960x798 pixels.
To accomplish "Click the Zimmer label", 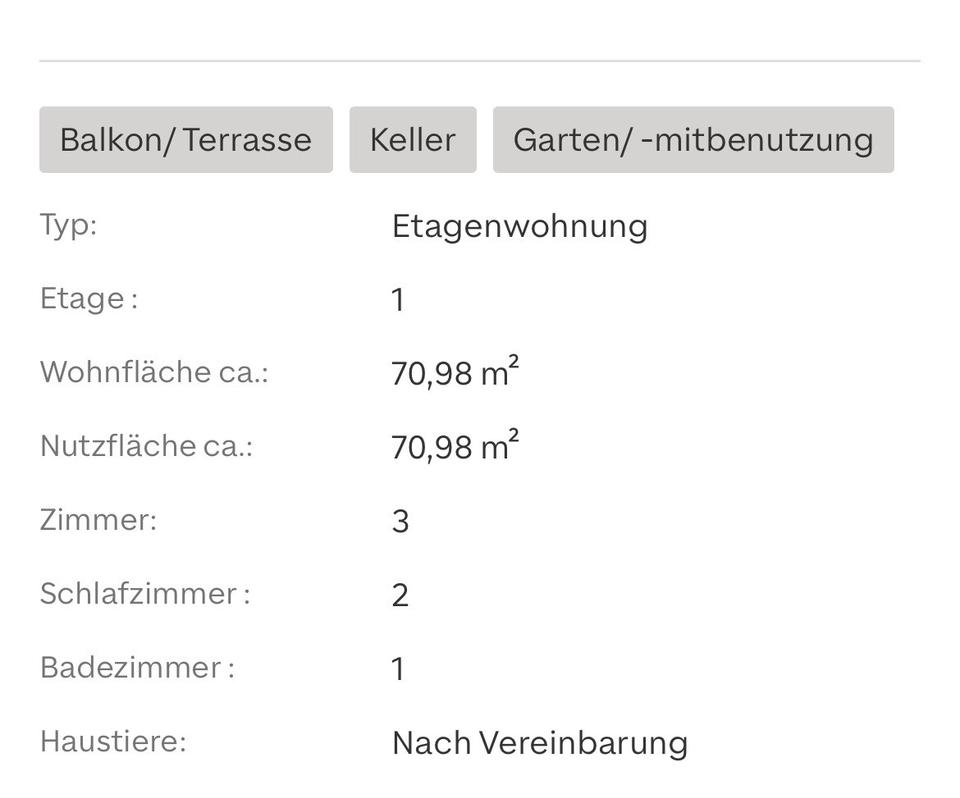I will pyautogui.click(x=98, y=520).
